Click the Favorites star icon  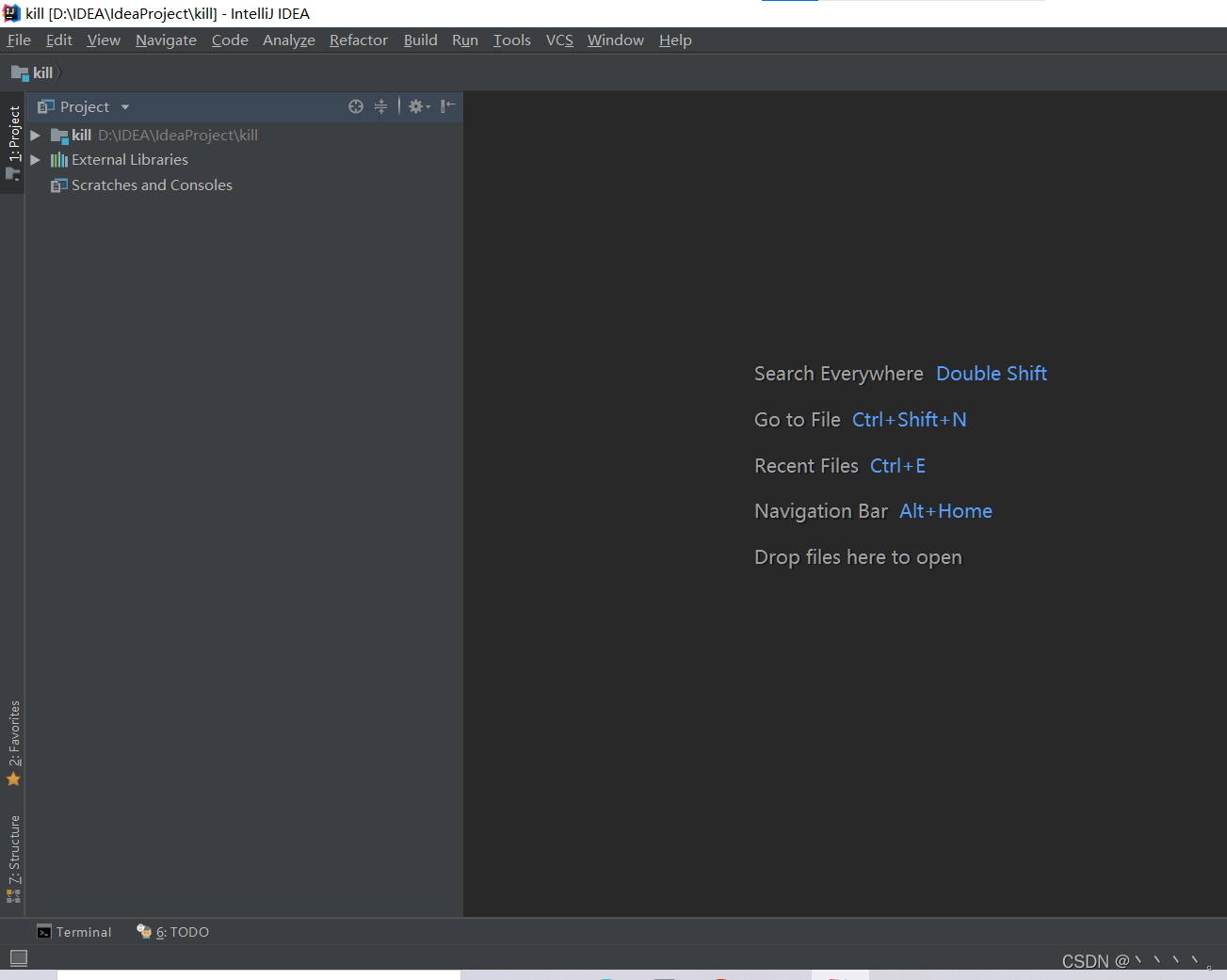tap(13, 779)
